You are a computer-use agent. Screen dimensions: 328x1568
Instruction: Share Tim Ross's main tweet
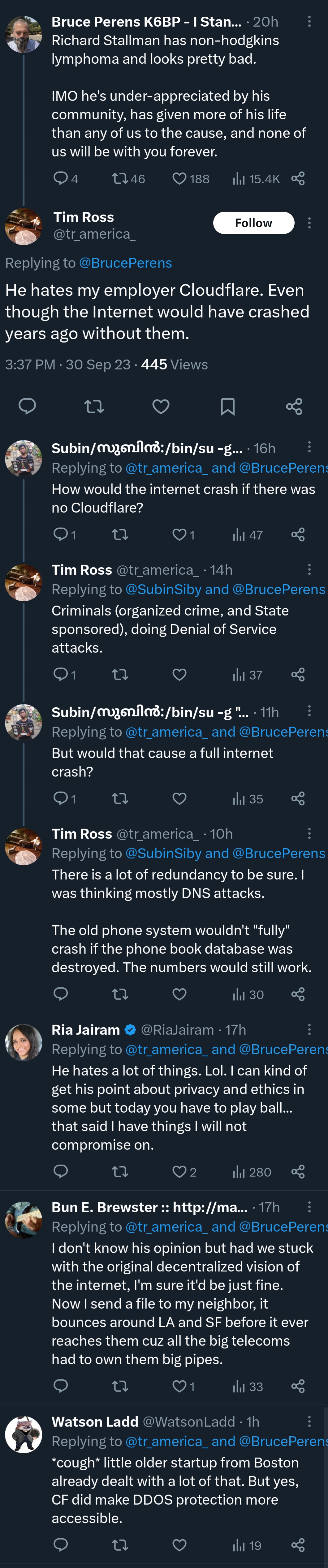pos(295,406)
